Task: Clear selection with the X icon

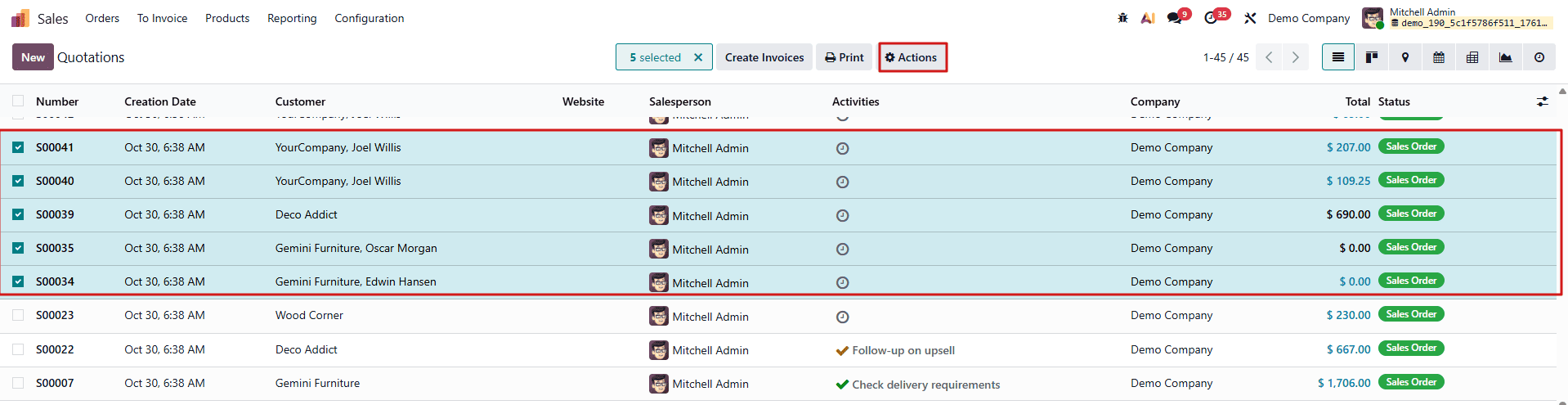Action: (x=698, y=57)
